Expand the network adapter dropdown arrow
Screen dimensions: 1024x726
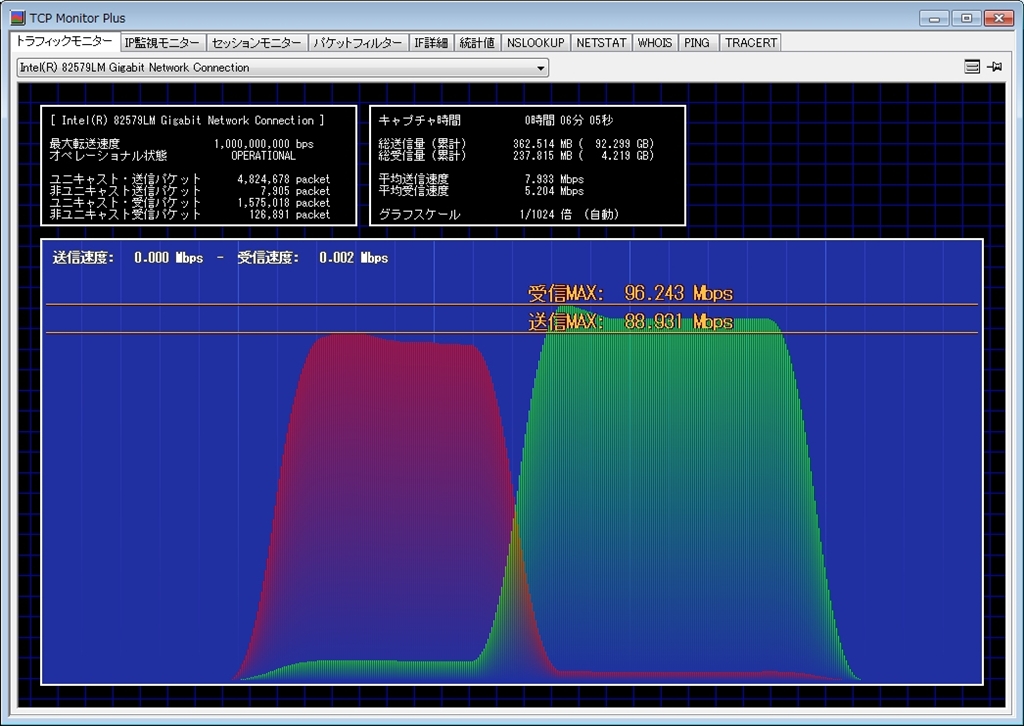coord(541,68)
